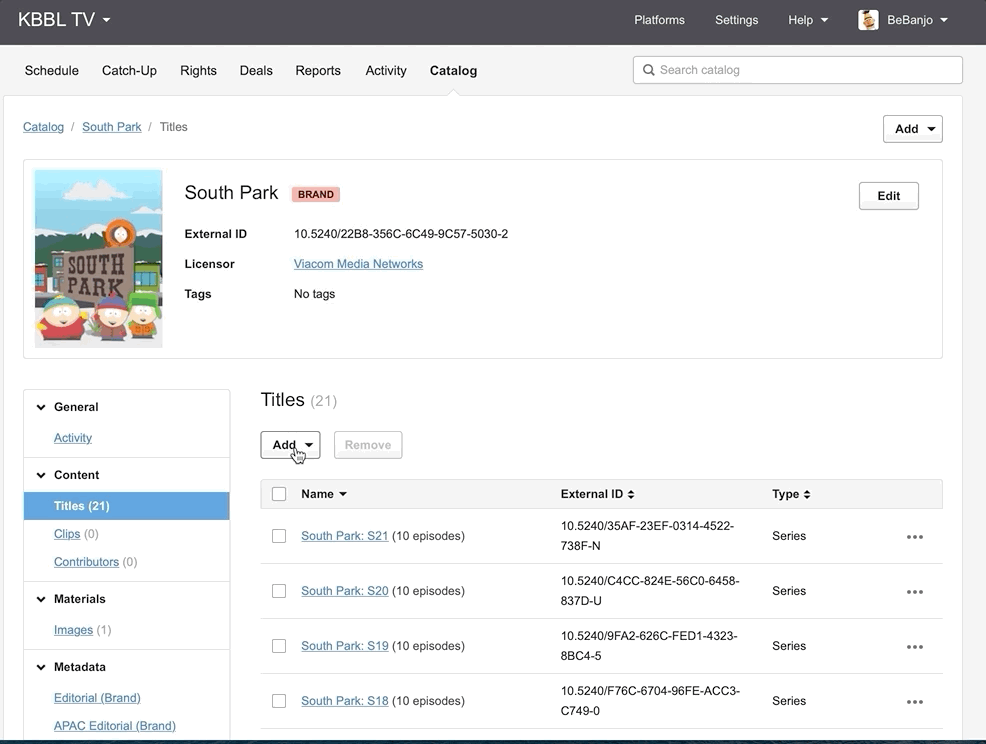Screen dimensions: 986x744
Task: Sort titles by Type column arrows
Action: pos(807,494)
